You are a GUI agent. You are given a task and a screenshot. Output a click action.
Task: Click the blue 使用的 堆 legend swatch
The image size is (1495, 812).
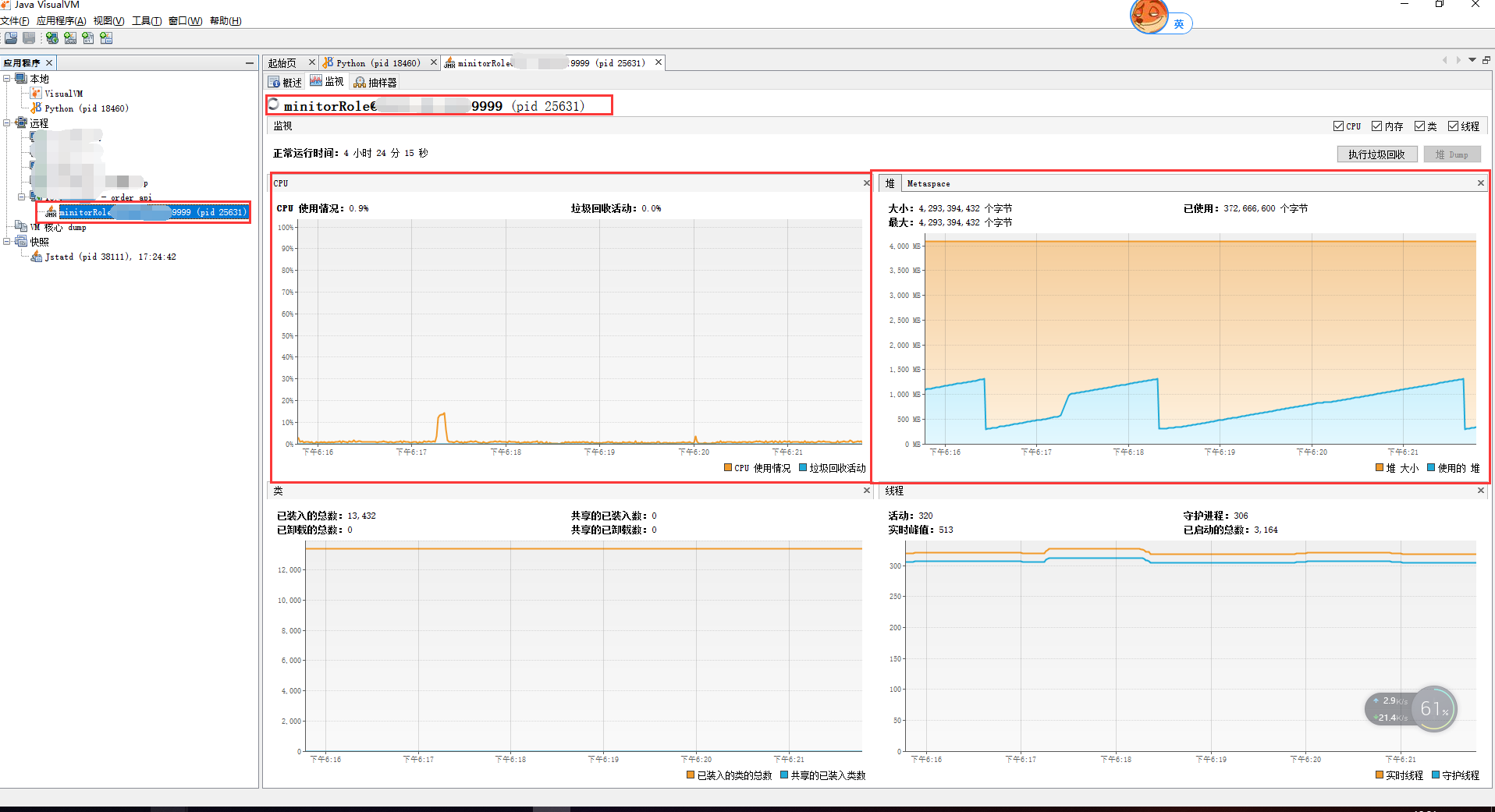point(1431,468)
